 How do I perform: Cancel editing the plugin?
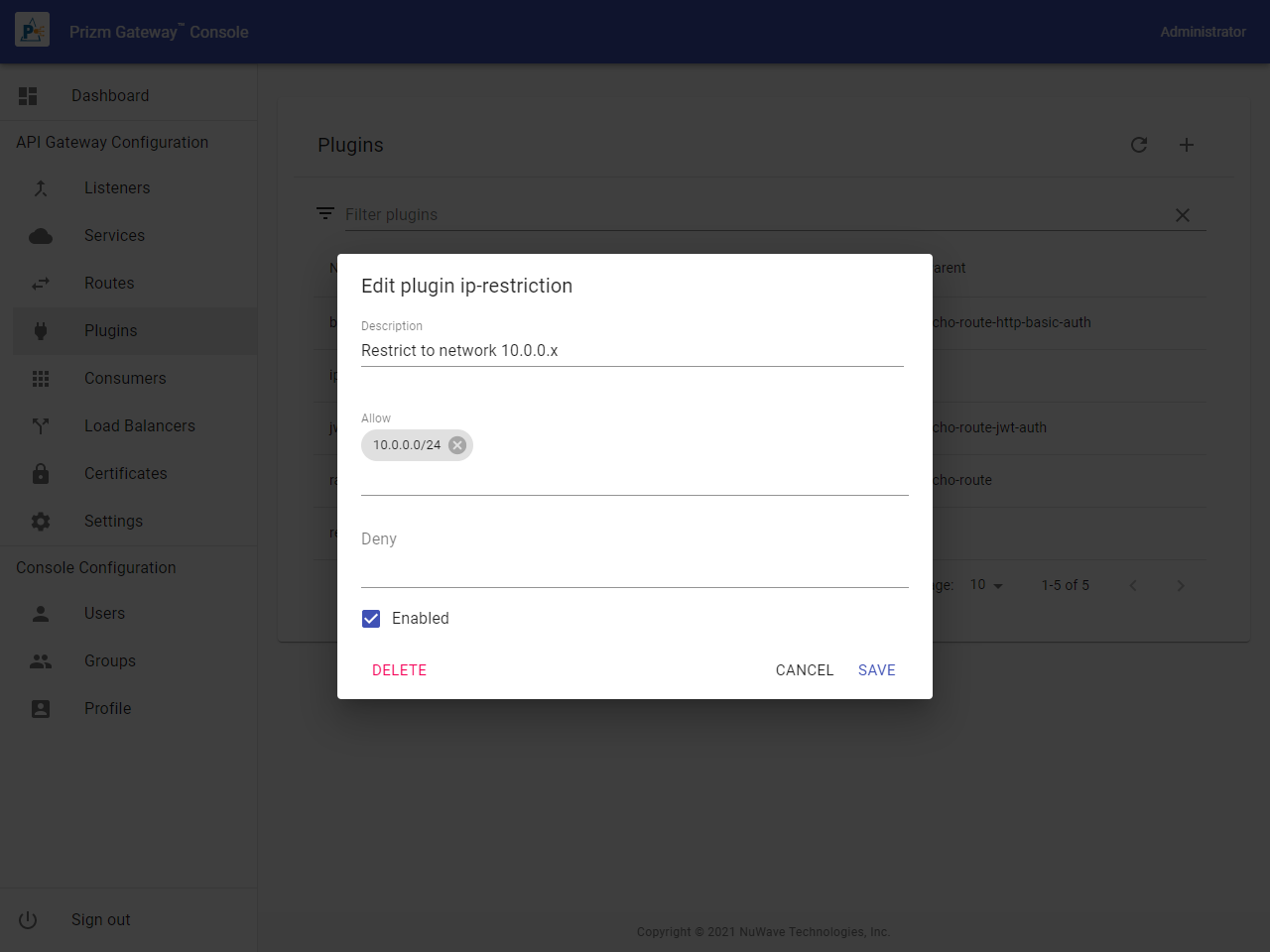[x=804, y=670]
